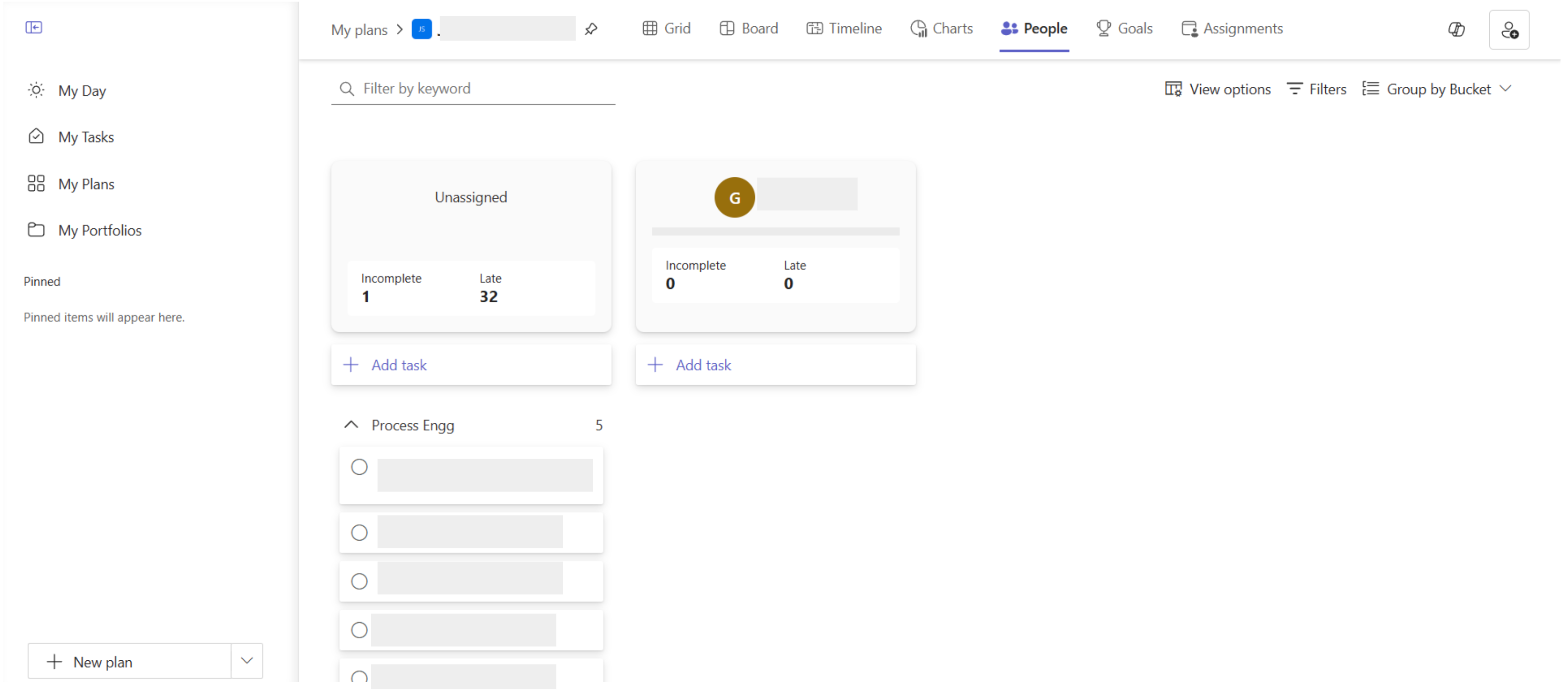The width and height of the screenshot is (1568, 696).
Task: Open My Portfolios in sidebar
Action: coord(84,230)
